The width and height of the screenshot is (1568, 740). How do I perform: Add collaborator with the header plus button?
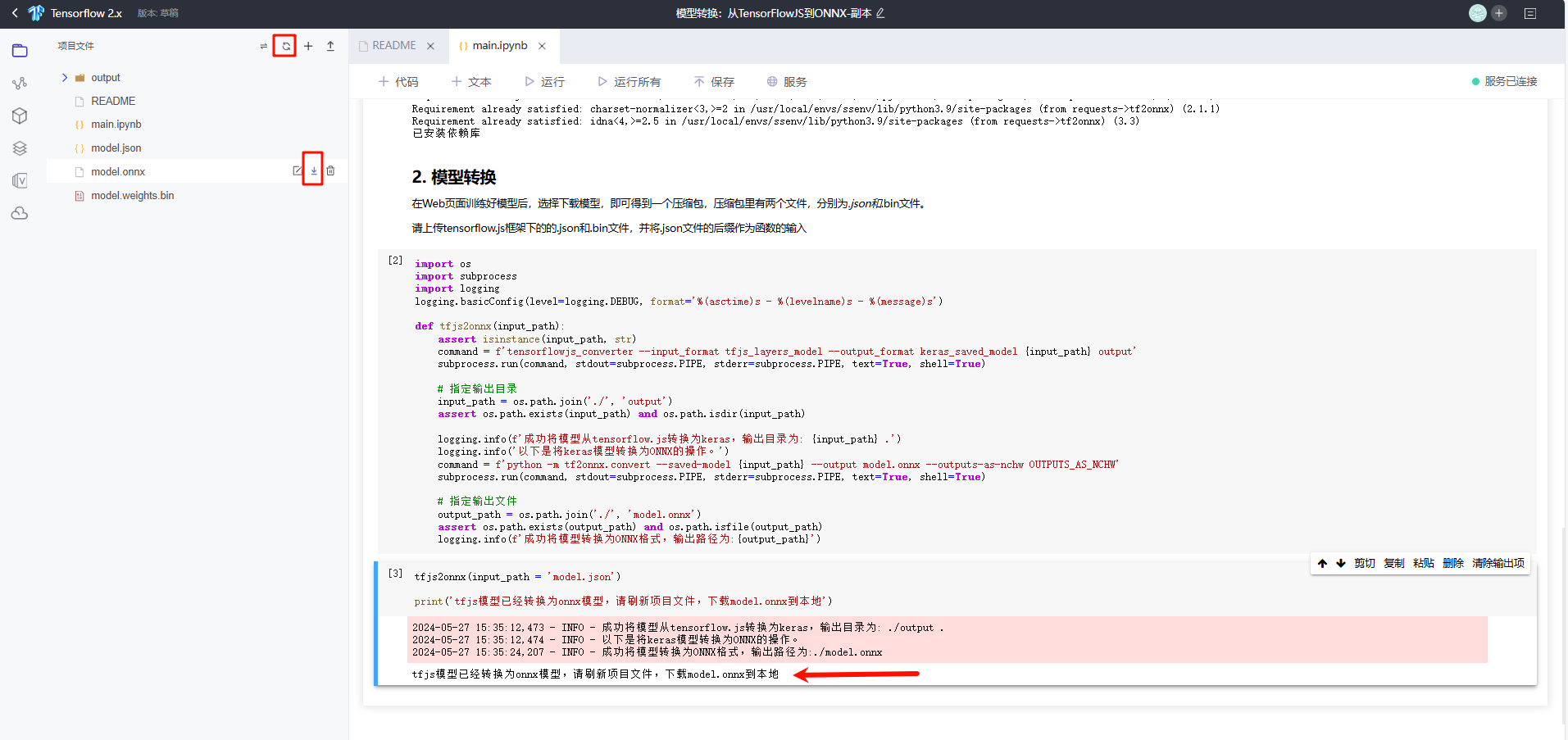[x=1499, y=13]
